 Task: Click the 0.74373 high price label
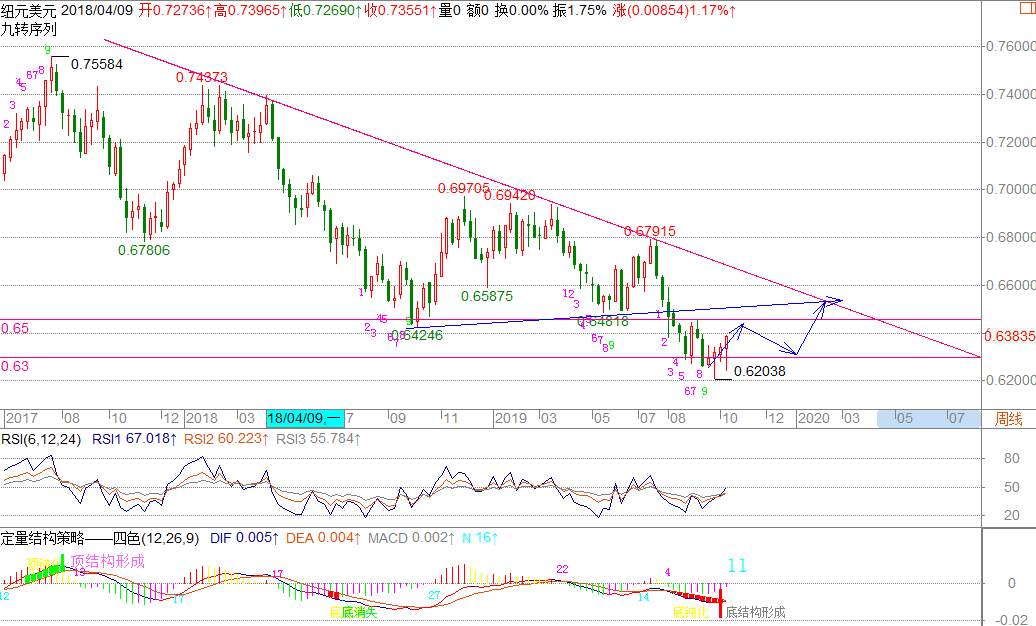pos(202,77)
